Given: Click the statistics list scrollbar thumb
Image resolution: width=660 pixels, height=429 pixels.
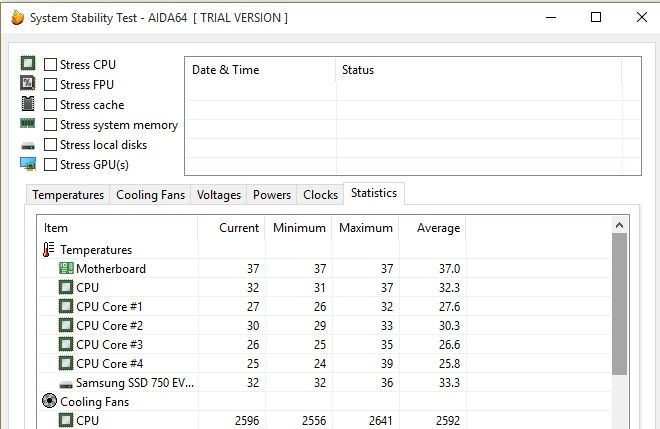Looking at the screenshot, I should 619,304.
